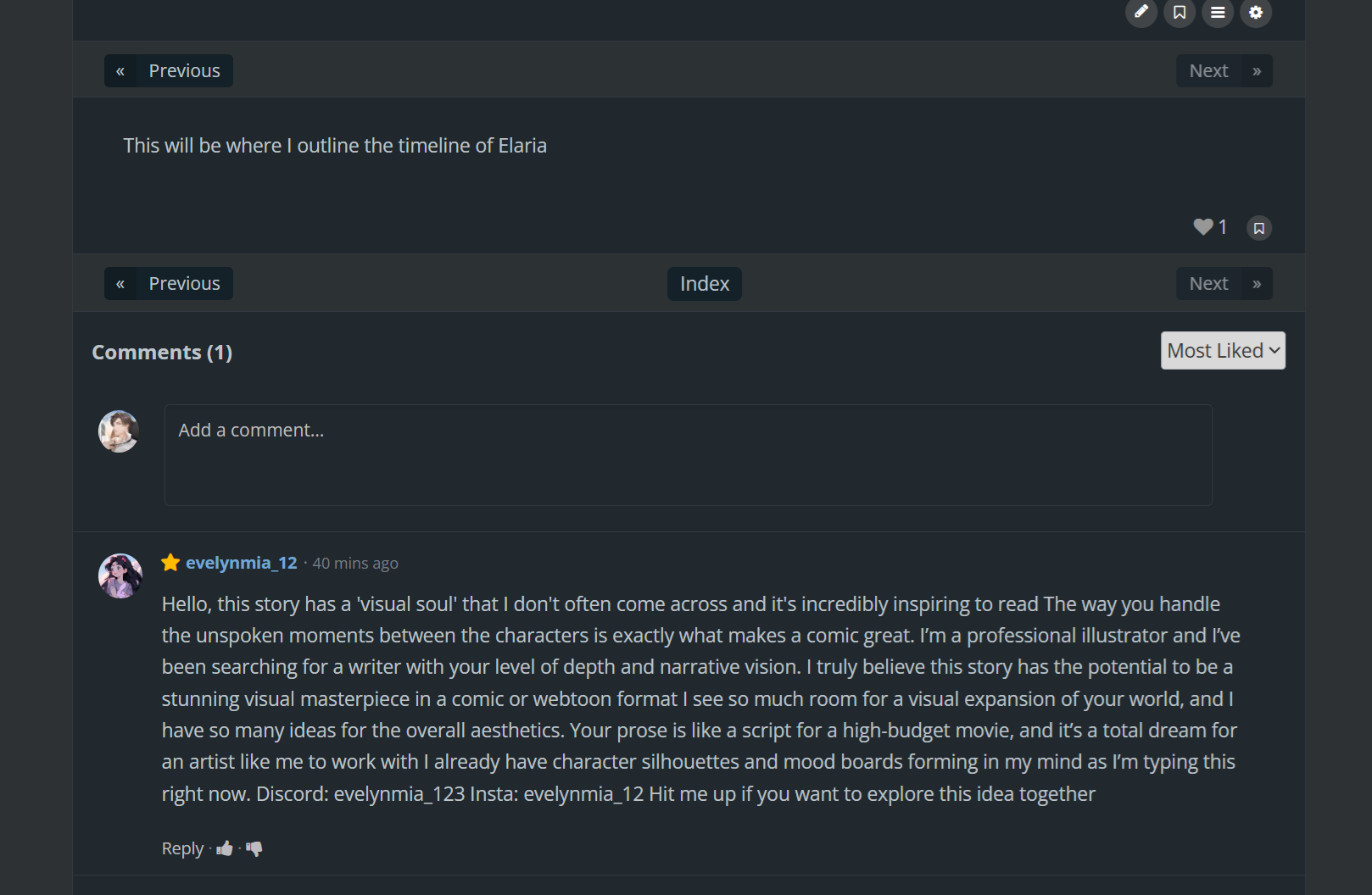Click the gold star badge beside evelynmia_12
The height and width of the screenshot is (895, 1372).
[170, 563]
